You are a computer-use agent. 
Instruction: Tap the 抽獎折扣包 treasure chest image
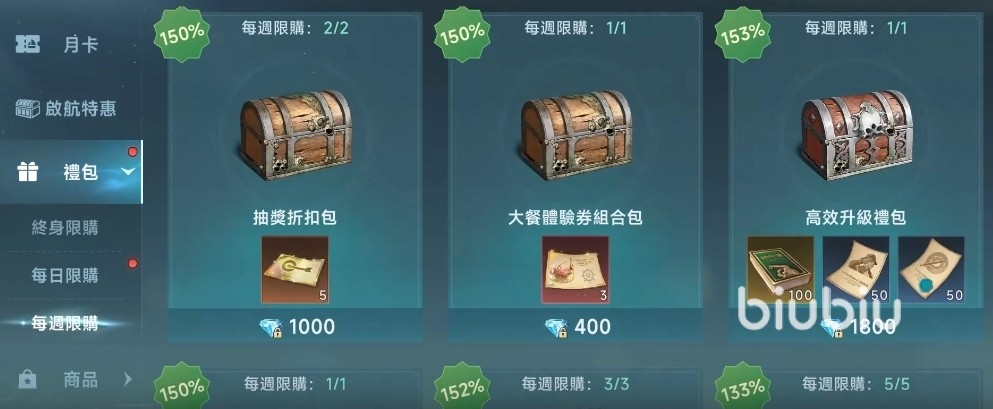pos(295,133)
